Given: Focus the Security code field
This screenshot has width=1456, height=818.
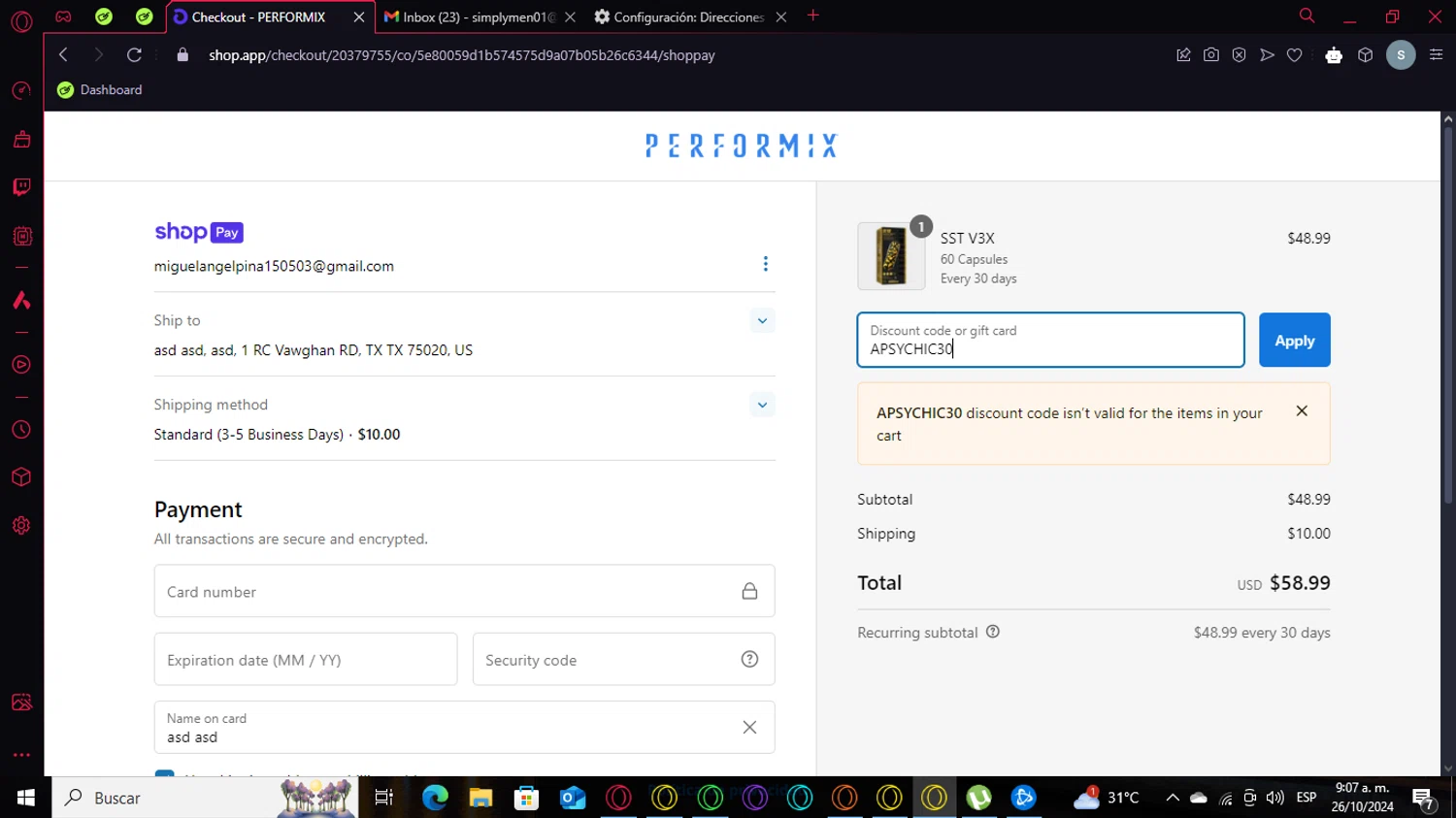Looking at the screenshot, I should click(623, 659).
